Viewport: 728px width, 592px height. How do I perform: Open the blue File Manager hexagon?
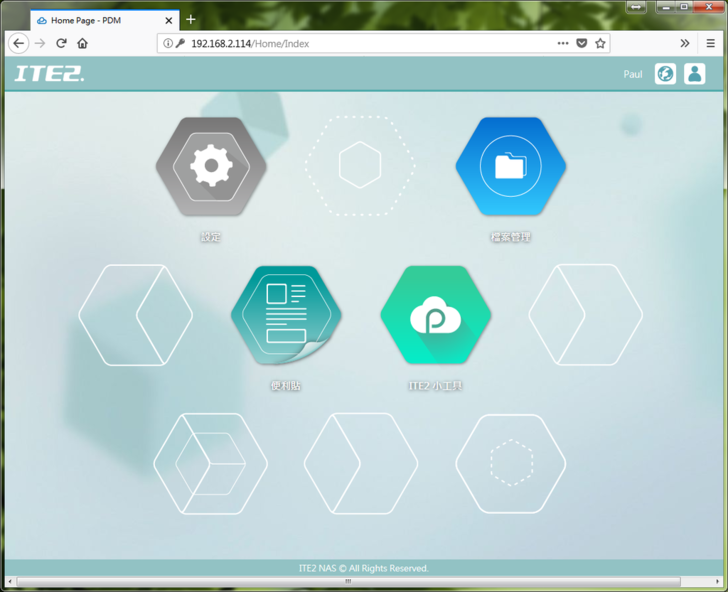tap(510, 166)
